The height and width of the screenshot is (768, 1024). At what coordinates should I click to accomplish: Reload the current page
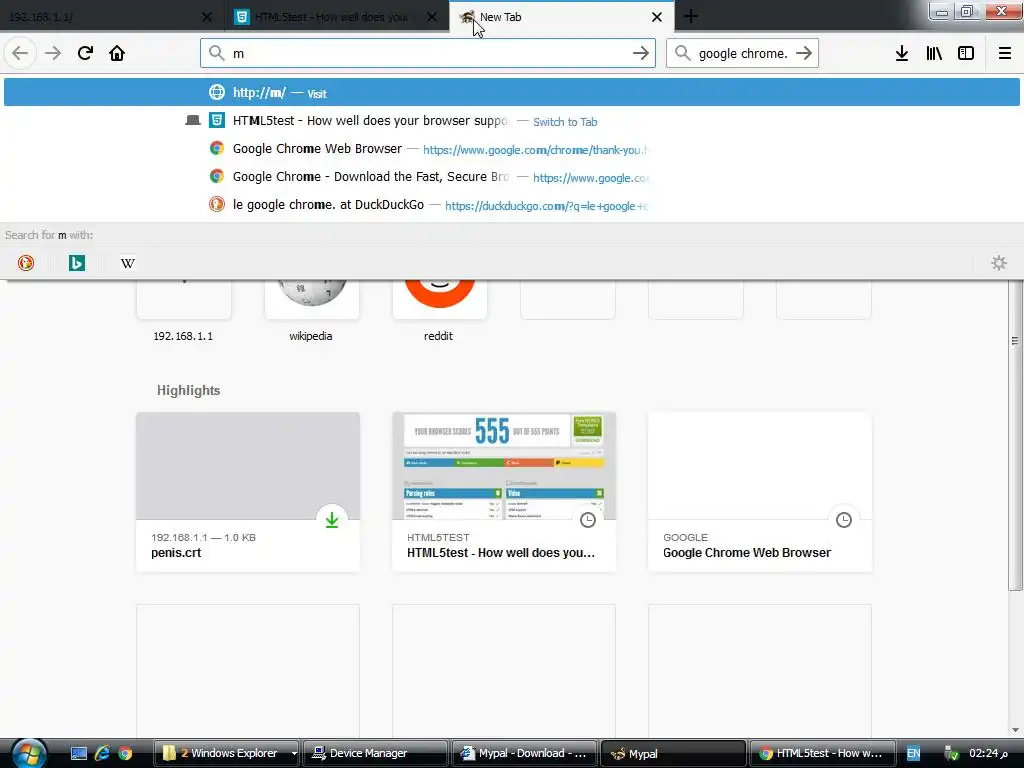click(85, 53)
